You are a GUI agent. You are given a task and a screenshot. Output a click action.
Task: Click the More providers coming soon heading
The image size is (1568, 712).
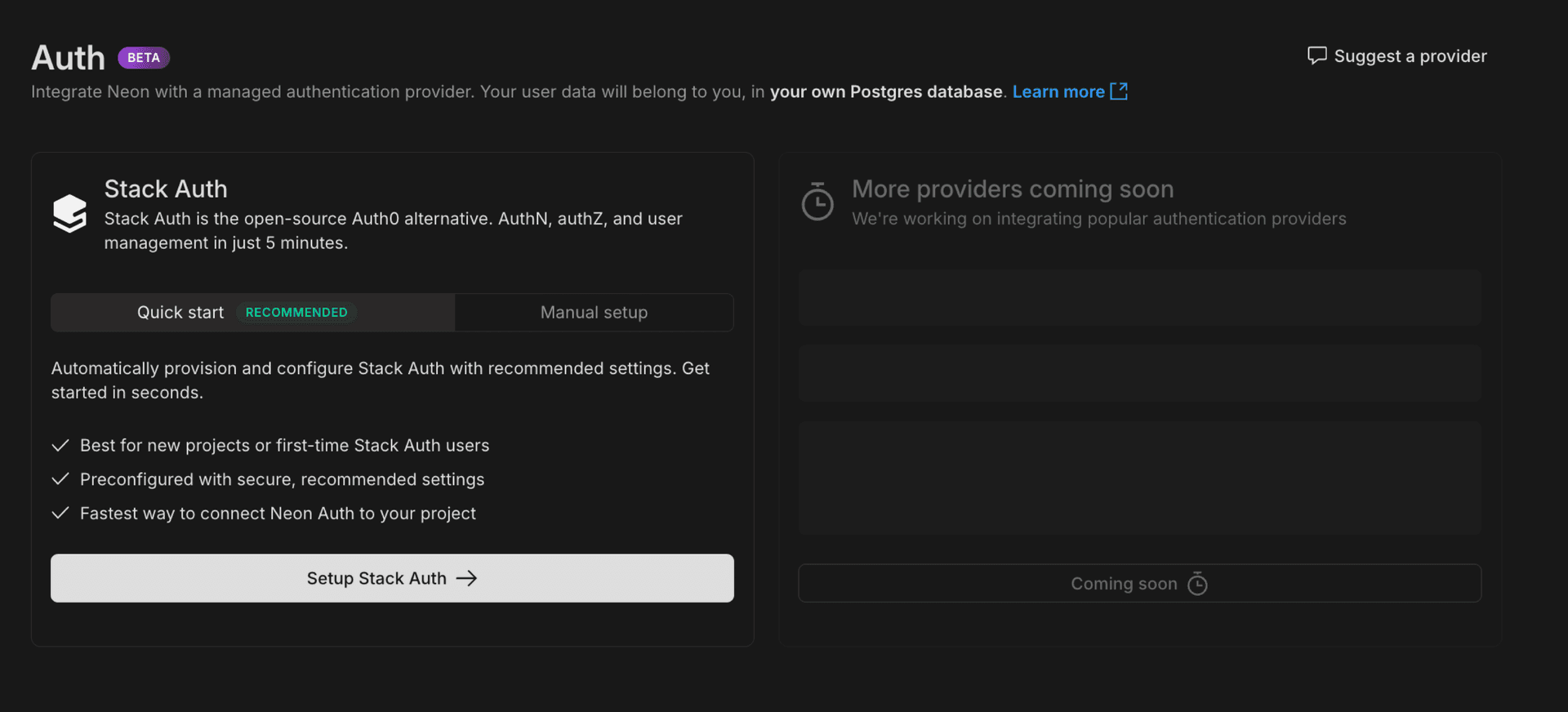pos(1013,189)
